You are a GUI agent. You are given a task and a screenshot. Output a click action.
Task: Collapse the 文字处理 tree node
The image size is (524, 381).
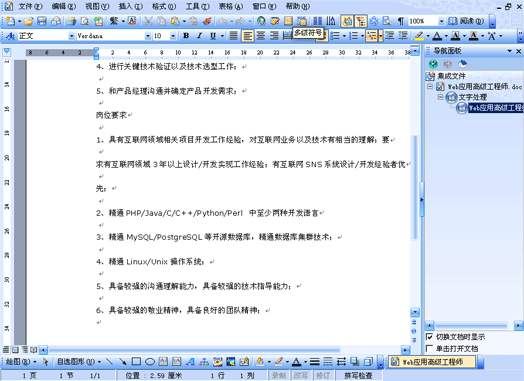(x=440, y=97)
